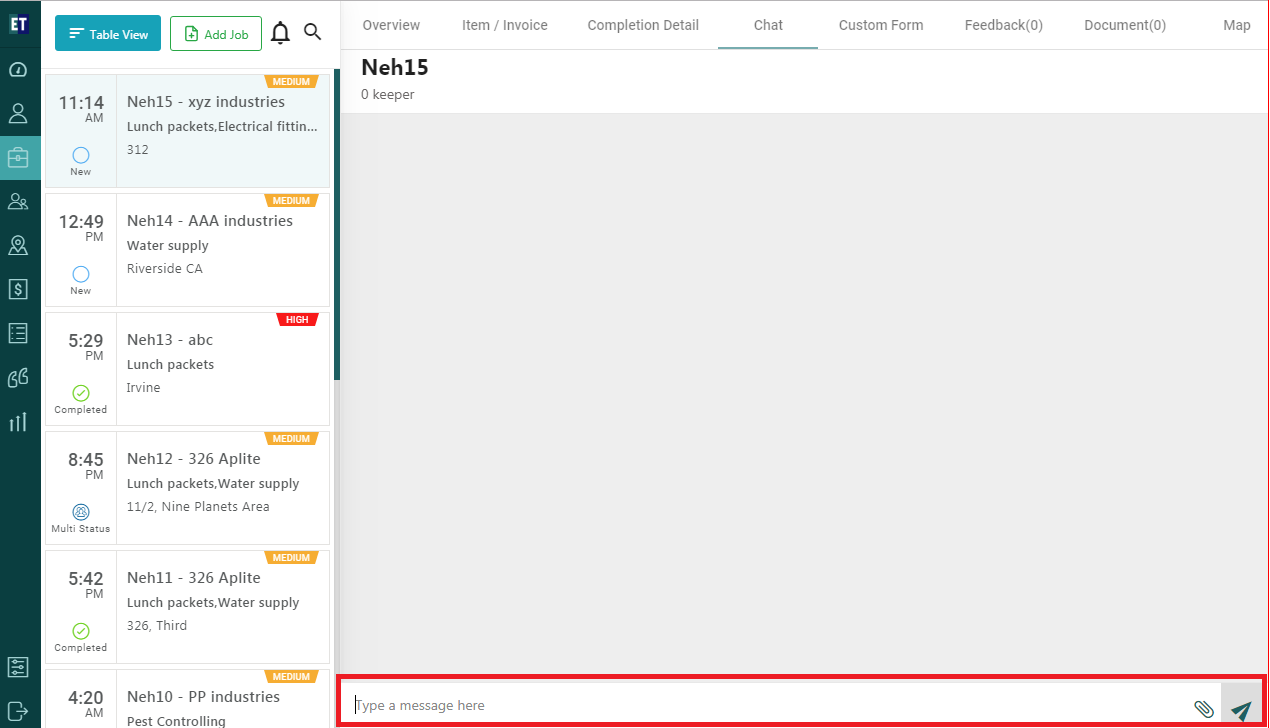Click the 'Type a message here' field
Screen dimensions: 1270x728
[x=770, y=705]
